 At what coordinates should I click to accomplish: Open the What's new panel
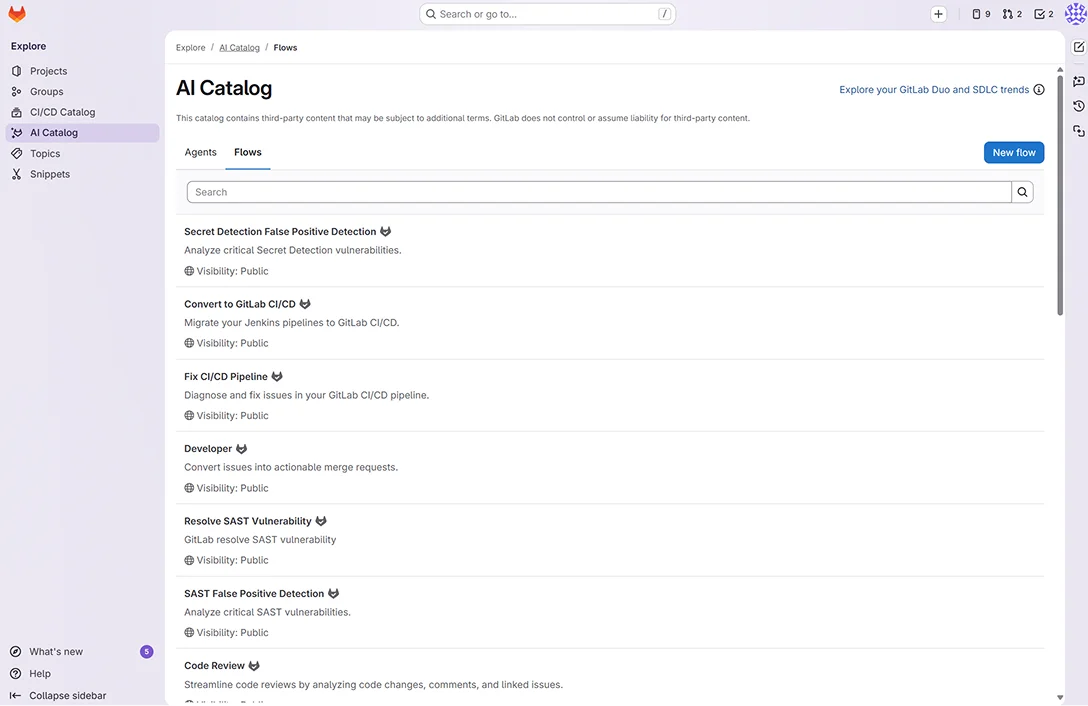[56, 651]
